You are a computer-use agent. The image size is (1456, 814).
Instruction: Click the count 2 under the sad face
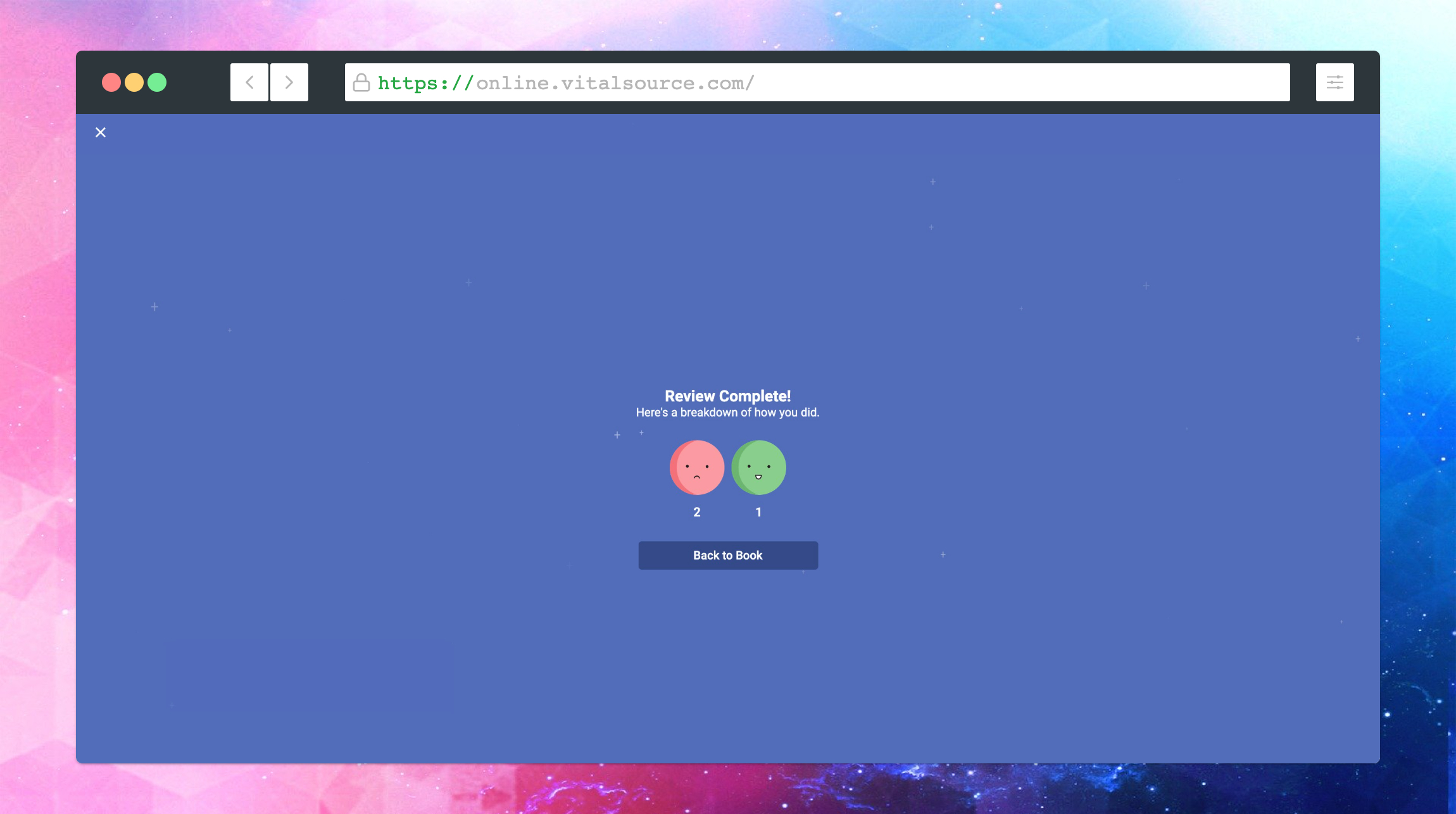point(697,512)
